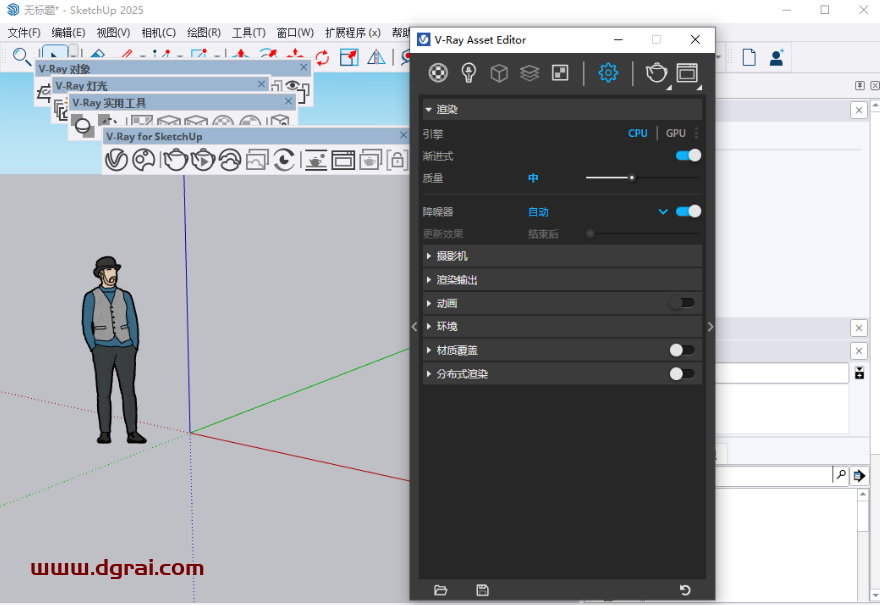Expand the 材质覆盖 section arrow

(429, 350)
